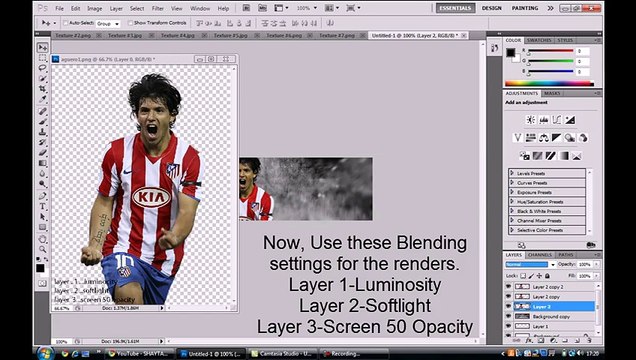Select the Clone Stamp tool

coord(42,132)
